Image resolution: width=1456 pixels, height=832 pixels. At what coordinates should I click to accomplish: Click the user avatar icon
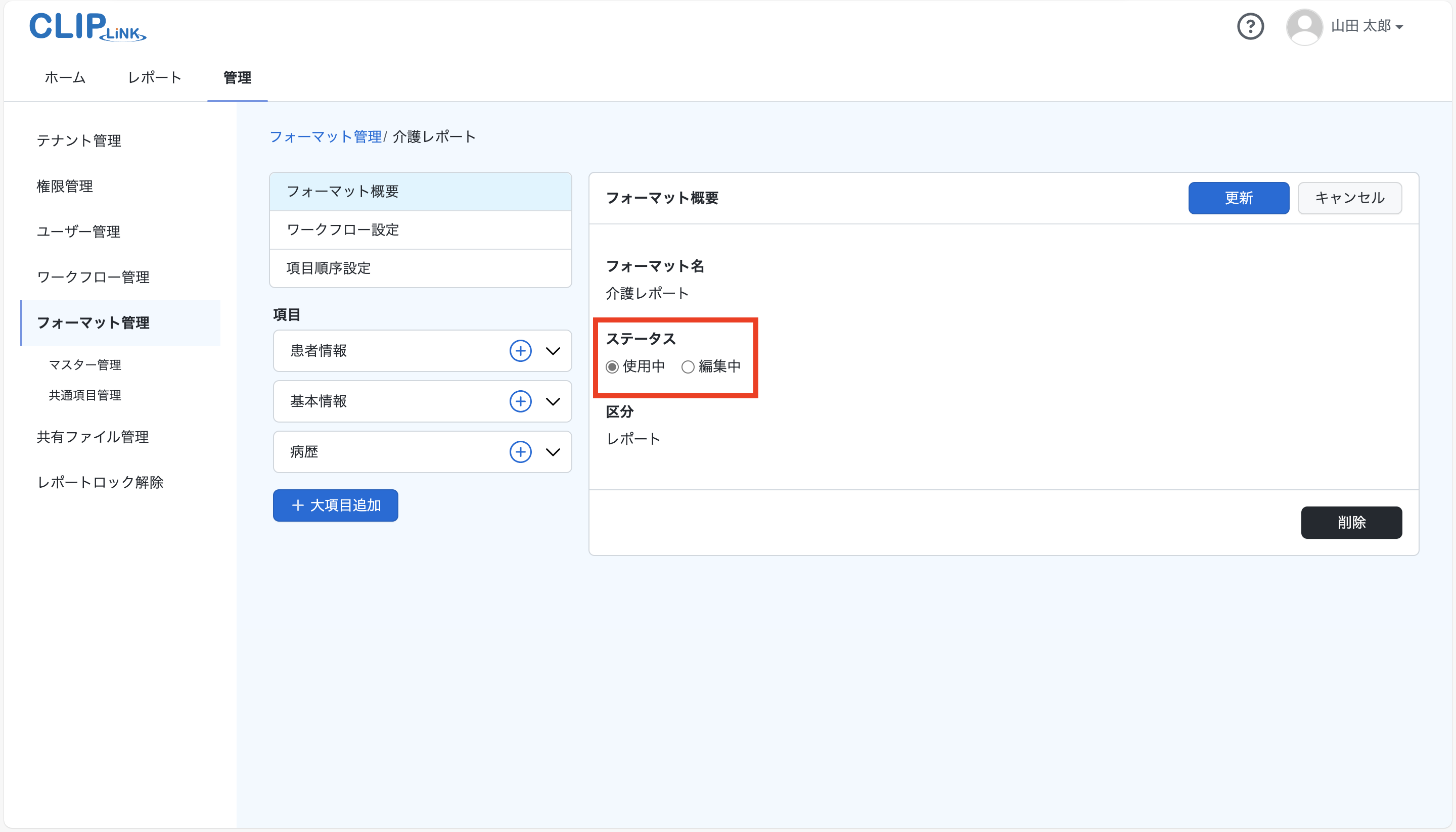[1303, 27]
